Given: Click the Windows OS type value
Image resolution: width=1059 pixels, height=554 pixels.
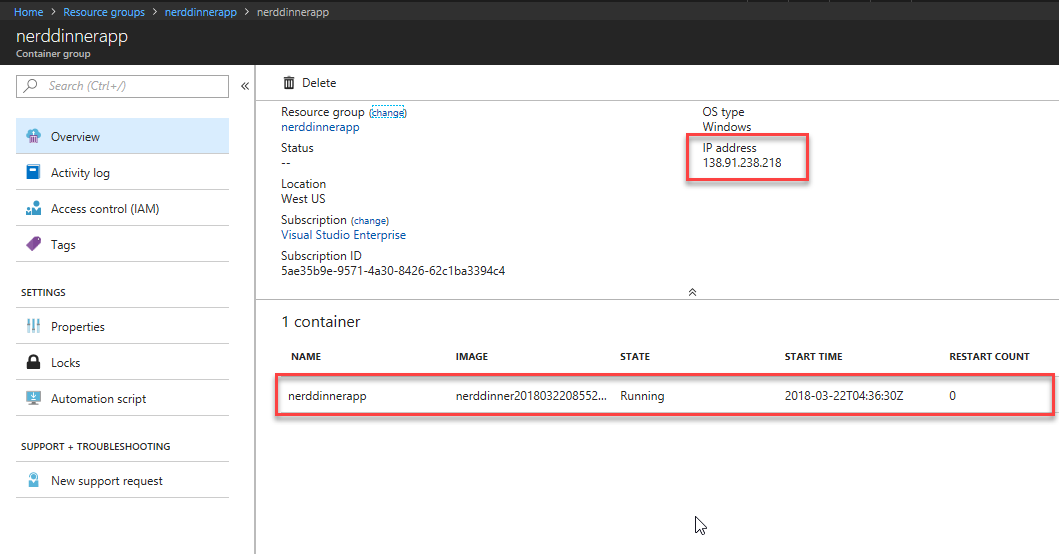Looking at the screenshot, I should coord(727,127).
